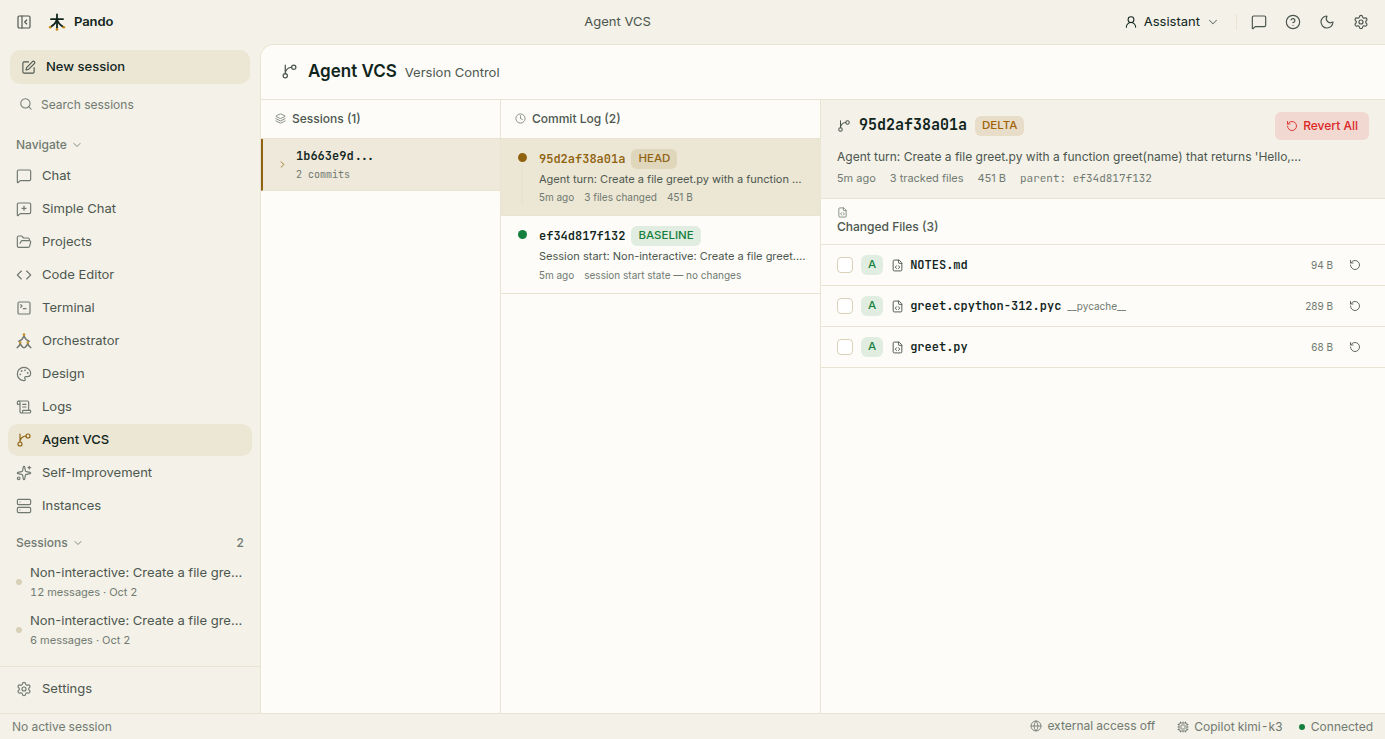Revert NOTES.md using its revert icon
The width and height of the screenshot is (1385, 739).
(x=1355, y=265)
